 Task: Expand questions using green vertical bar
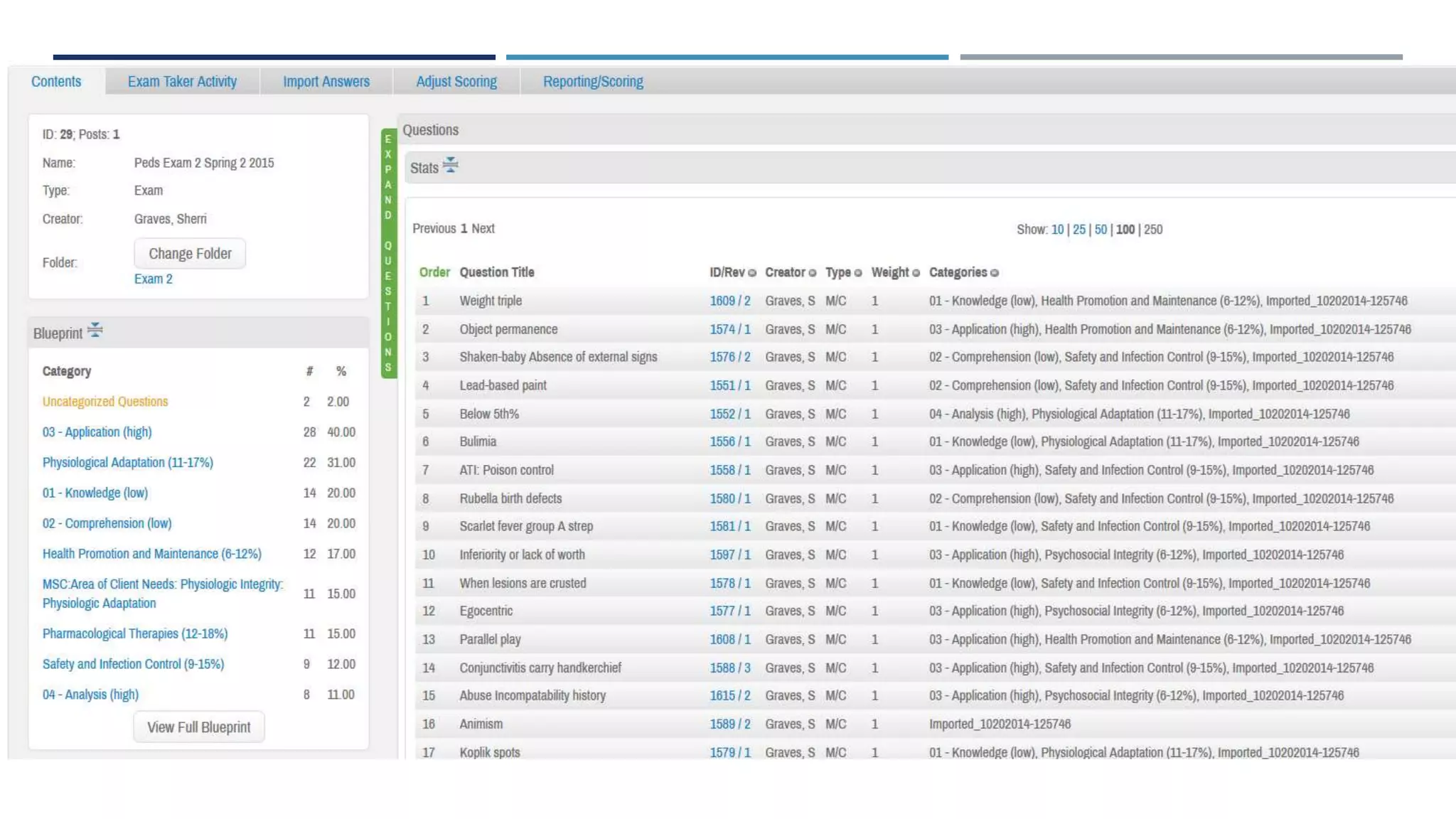pyautogui.click(x=388, y=253)
